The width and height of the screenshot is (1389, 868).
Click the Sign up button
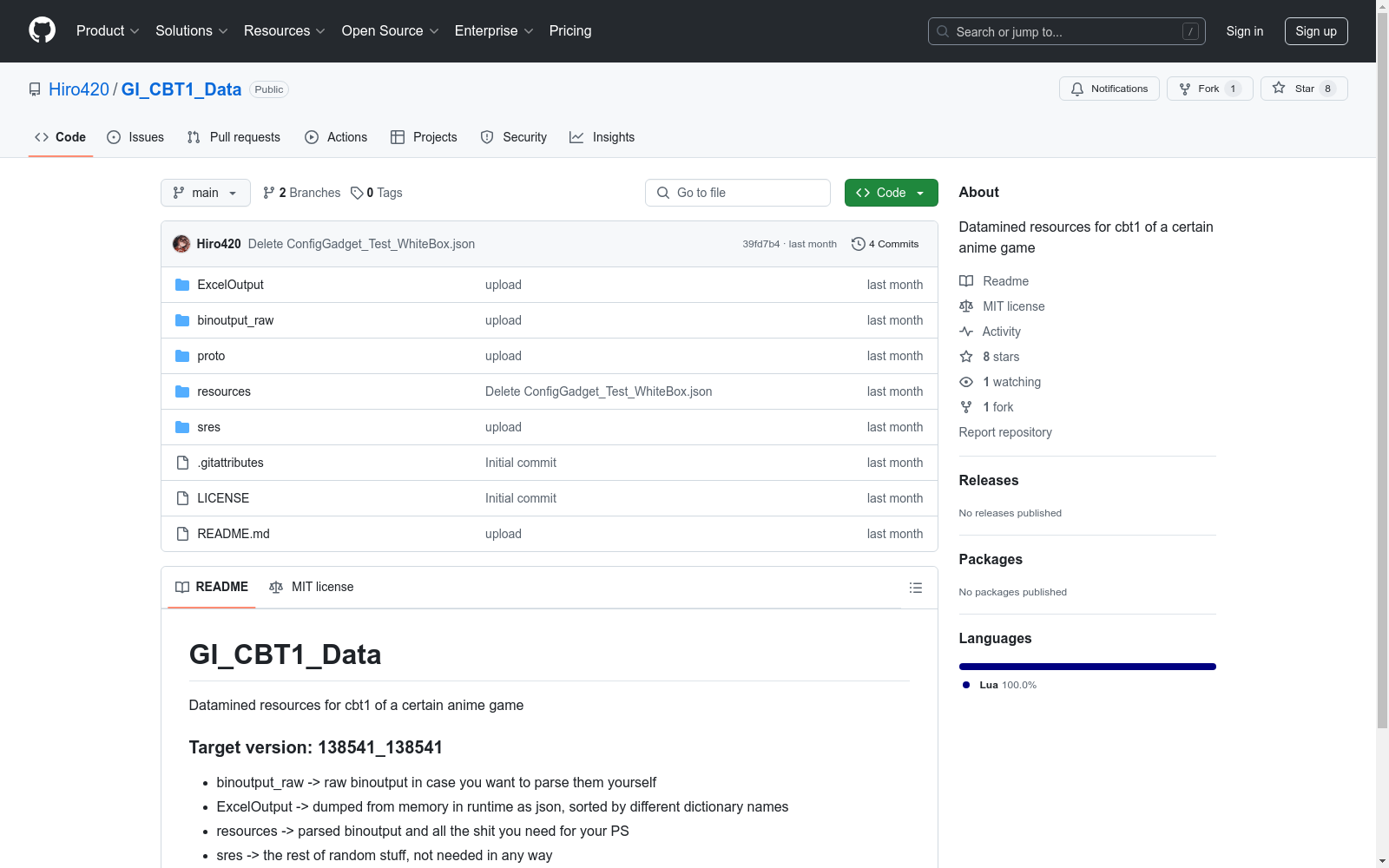[x=1316, y=31]
